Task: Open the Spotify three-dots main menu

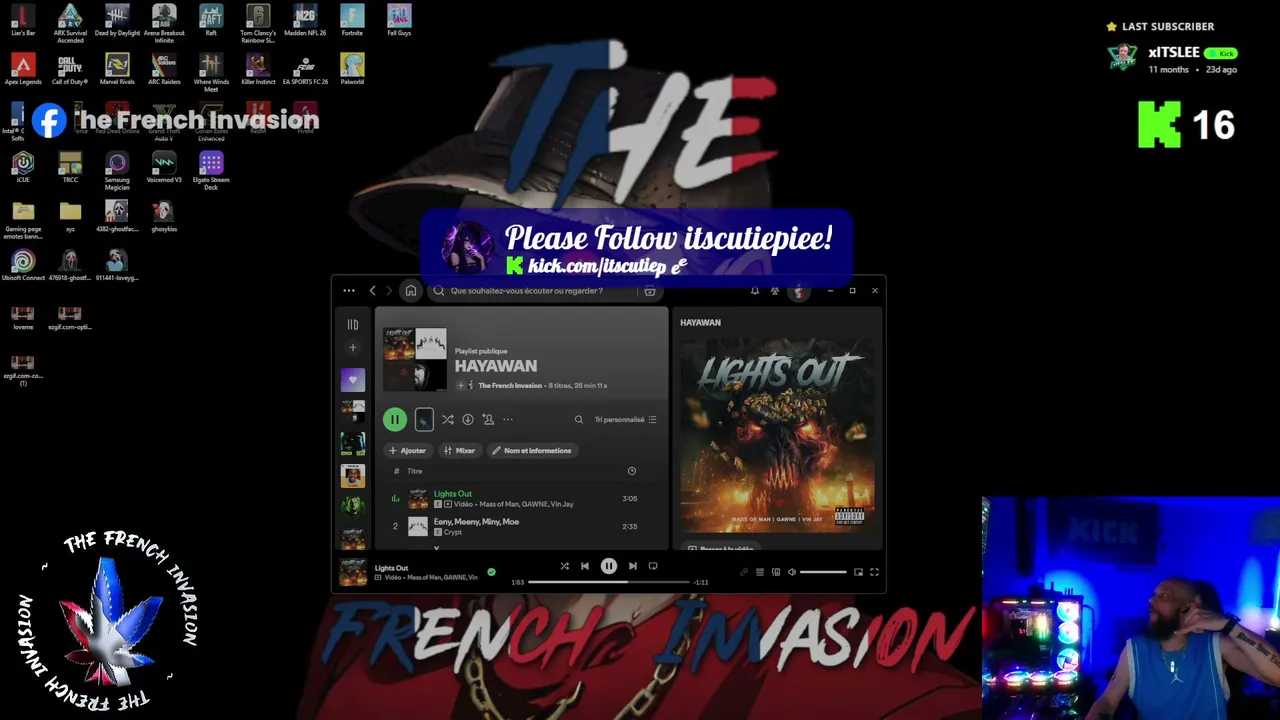Action: click(348, 291)
